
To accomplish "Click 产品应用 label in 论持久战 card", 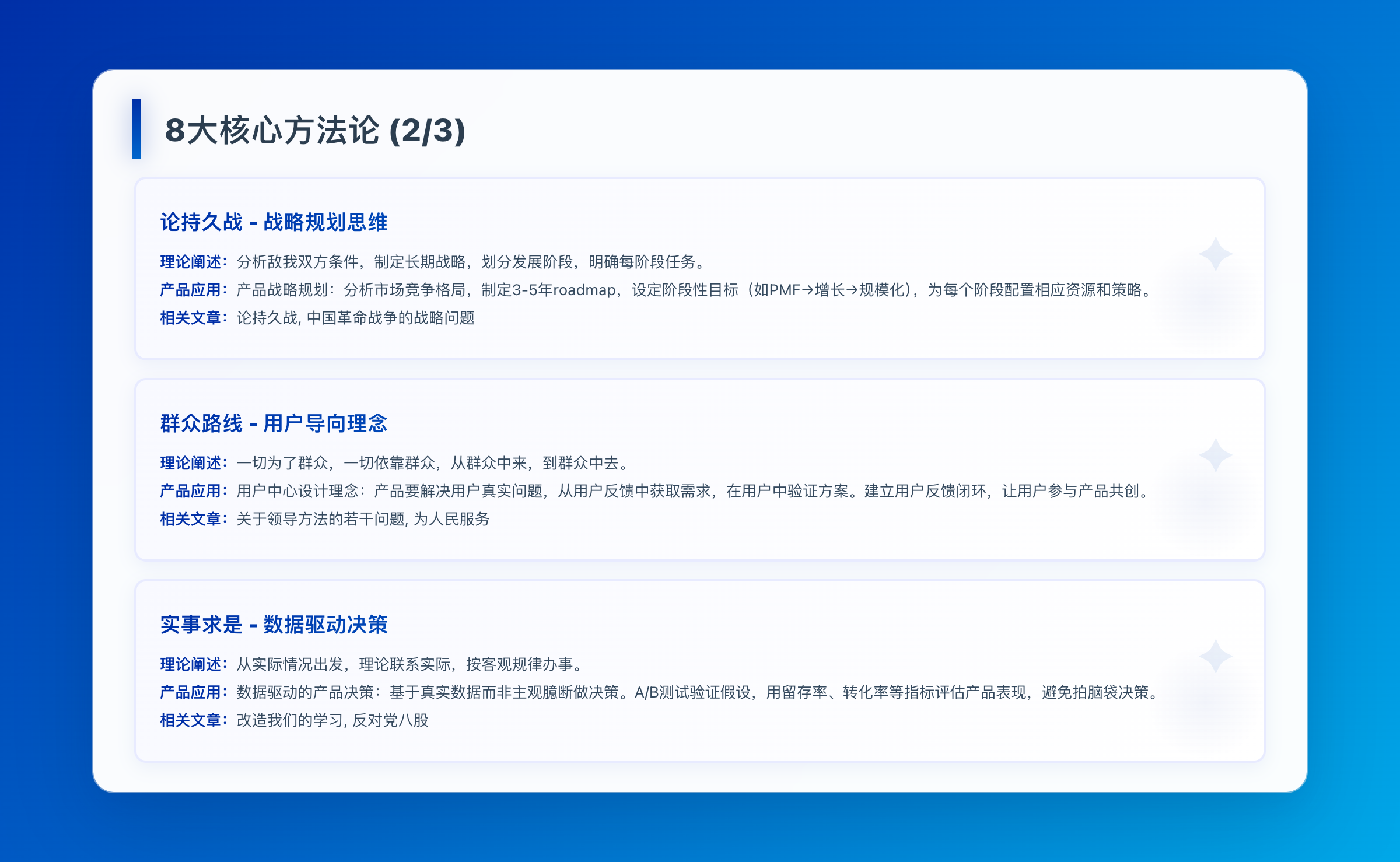I will point(191,290).
